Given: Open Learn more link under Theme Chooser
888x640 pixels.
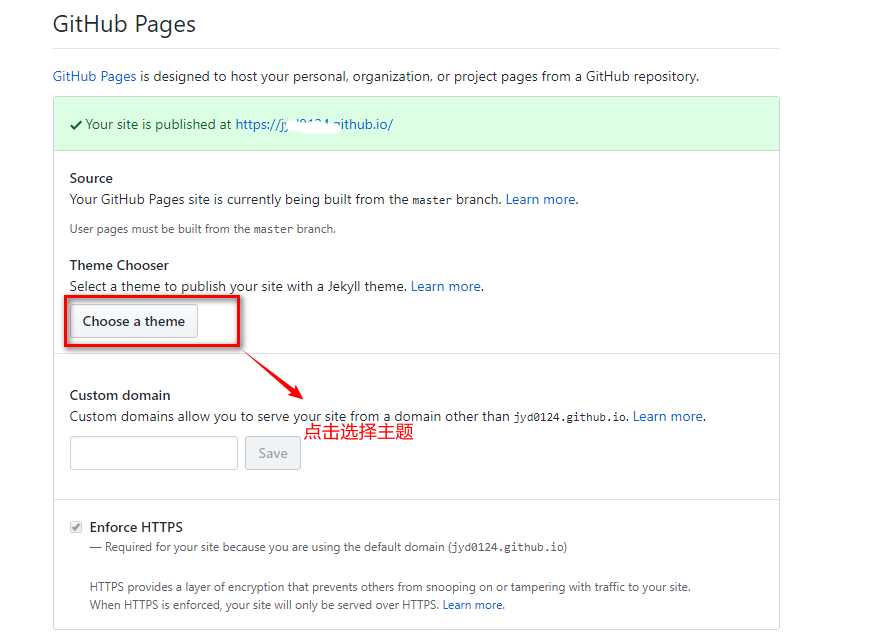Looking at the screenshot, I should pos(446,287).
